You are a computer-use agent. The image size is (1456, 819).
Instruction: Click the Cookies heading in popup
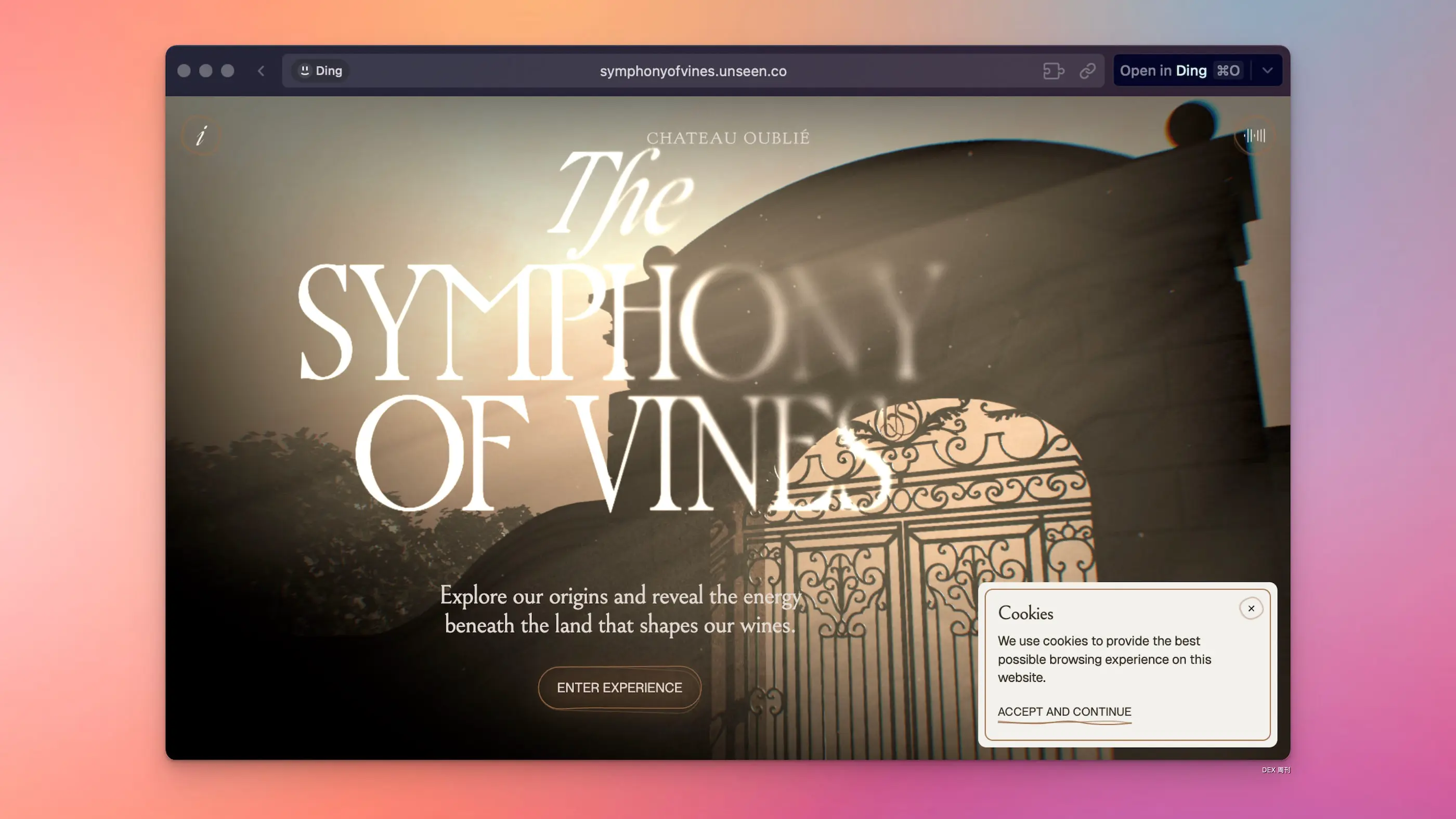click(x=1025, y=613)
